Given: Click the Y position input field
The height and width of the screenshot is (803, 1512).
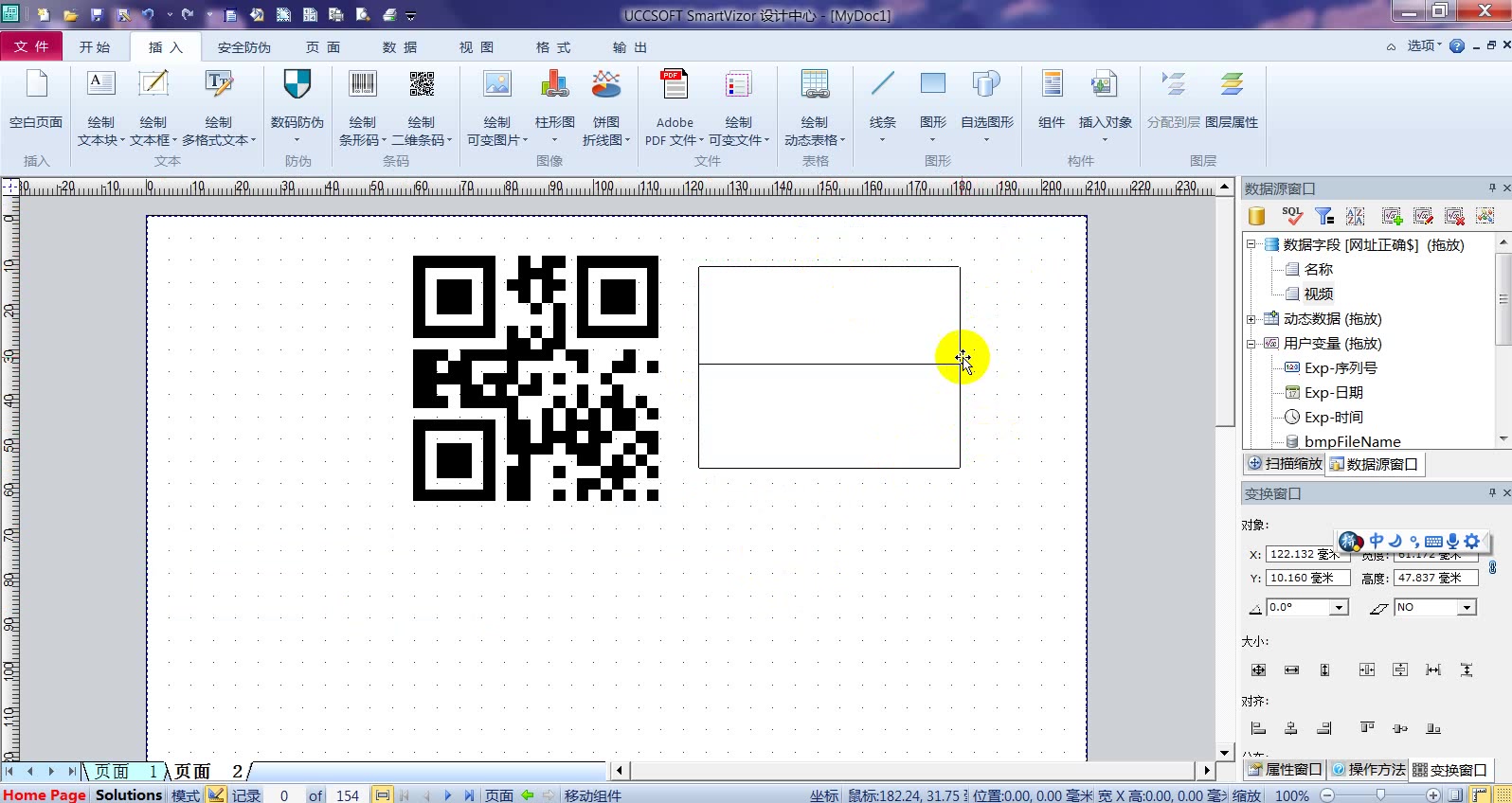Looking at the screenshot, I should point(1307,578).
